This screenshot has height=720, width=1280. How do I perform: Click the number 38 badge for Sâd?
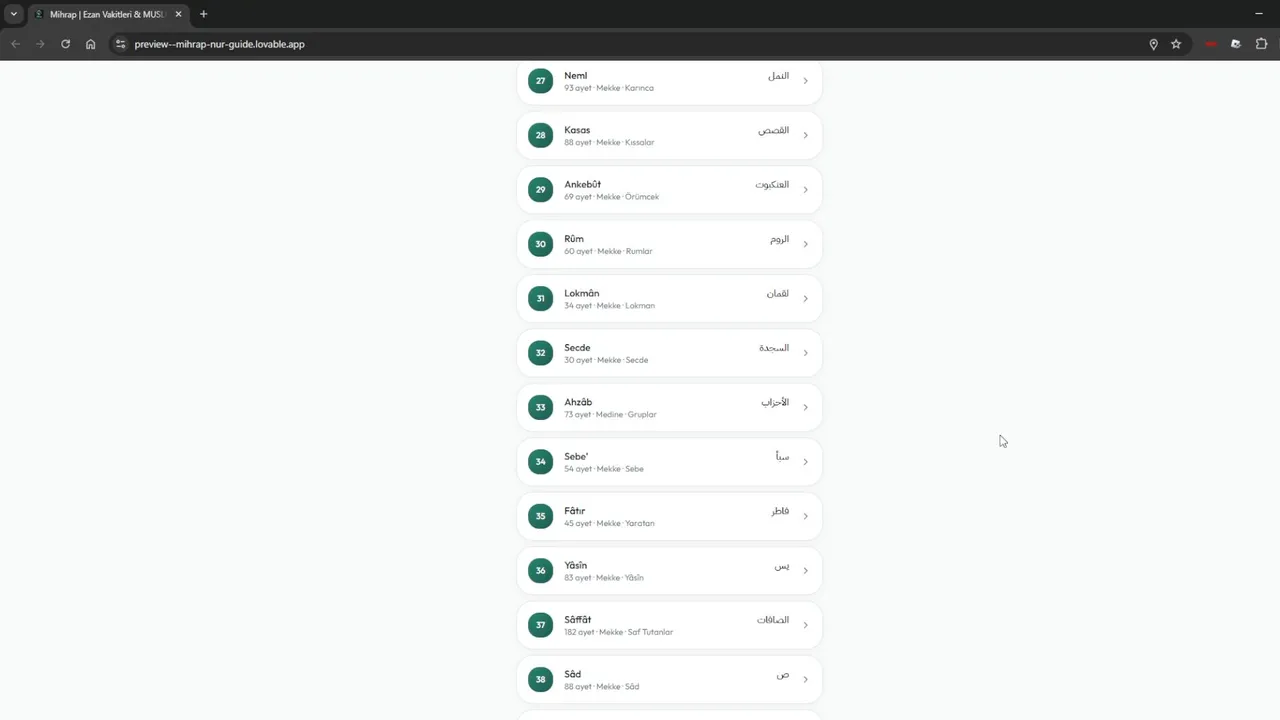click(x=540, y=680)
